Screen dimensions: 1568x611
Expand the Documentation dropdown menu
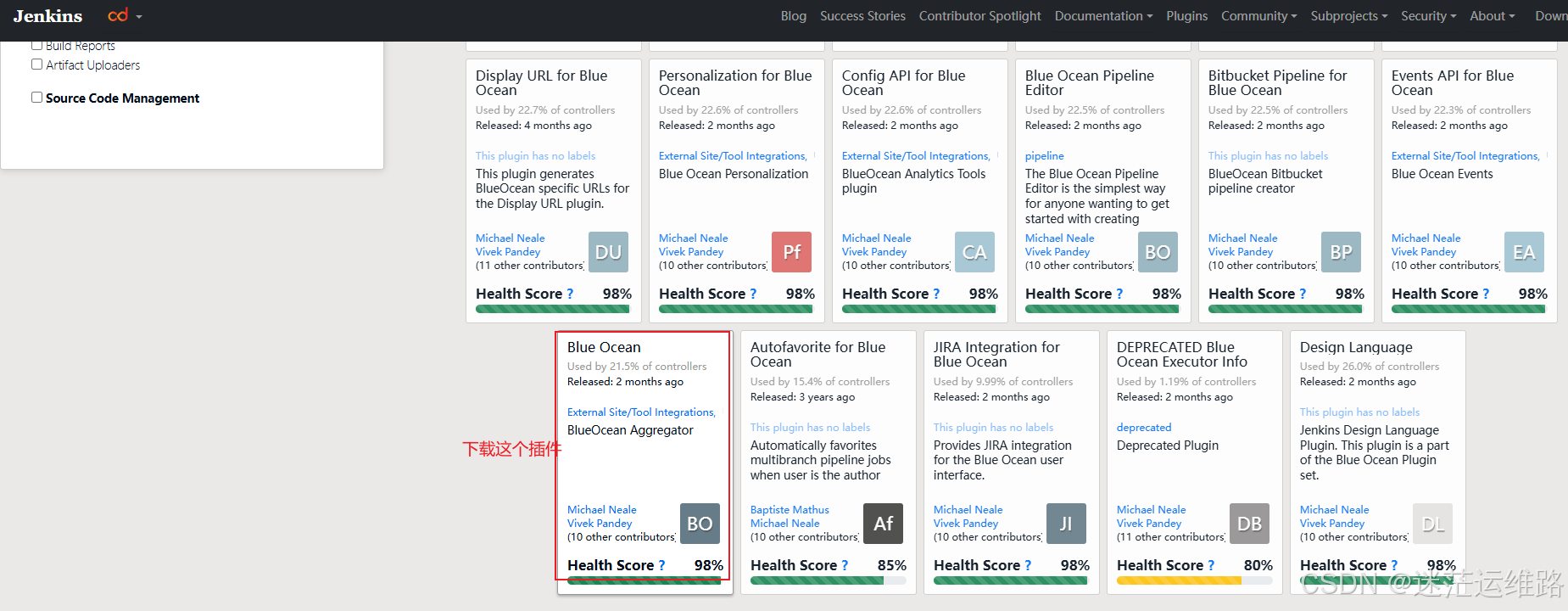coord(1103,16)
